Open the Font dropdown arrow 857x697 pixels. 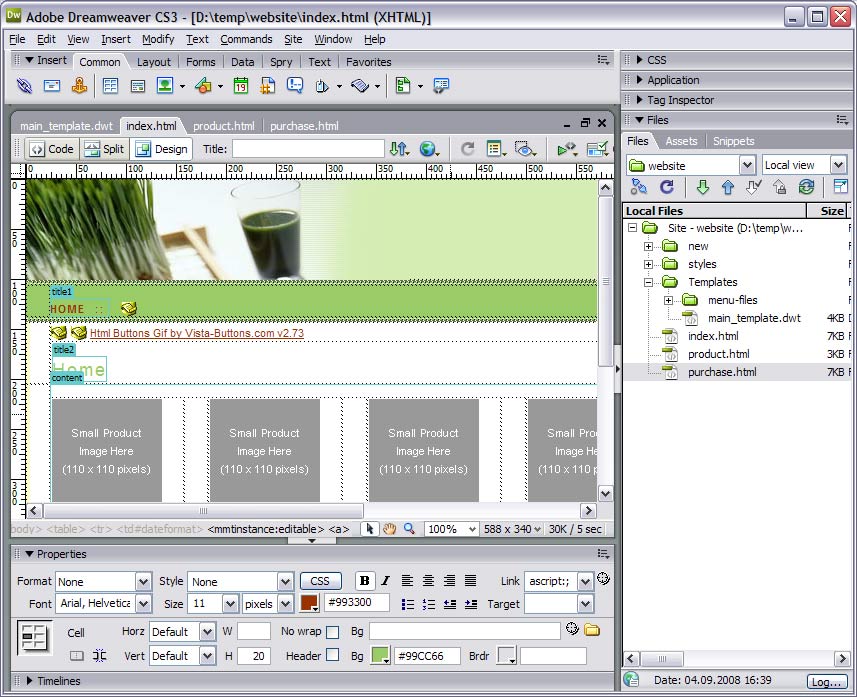pos(143,604)
